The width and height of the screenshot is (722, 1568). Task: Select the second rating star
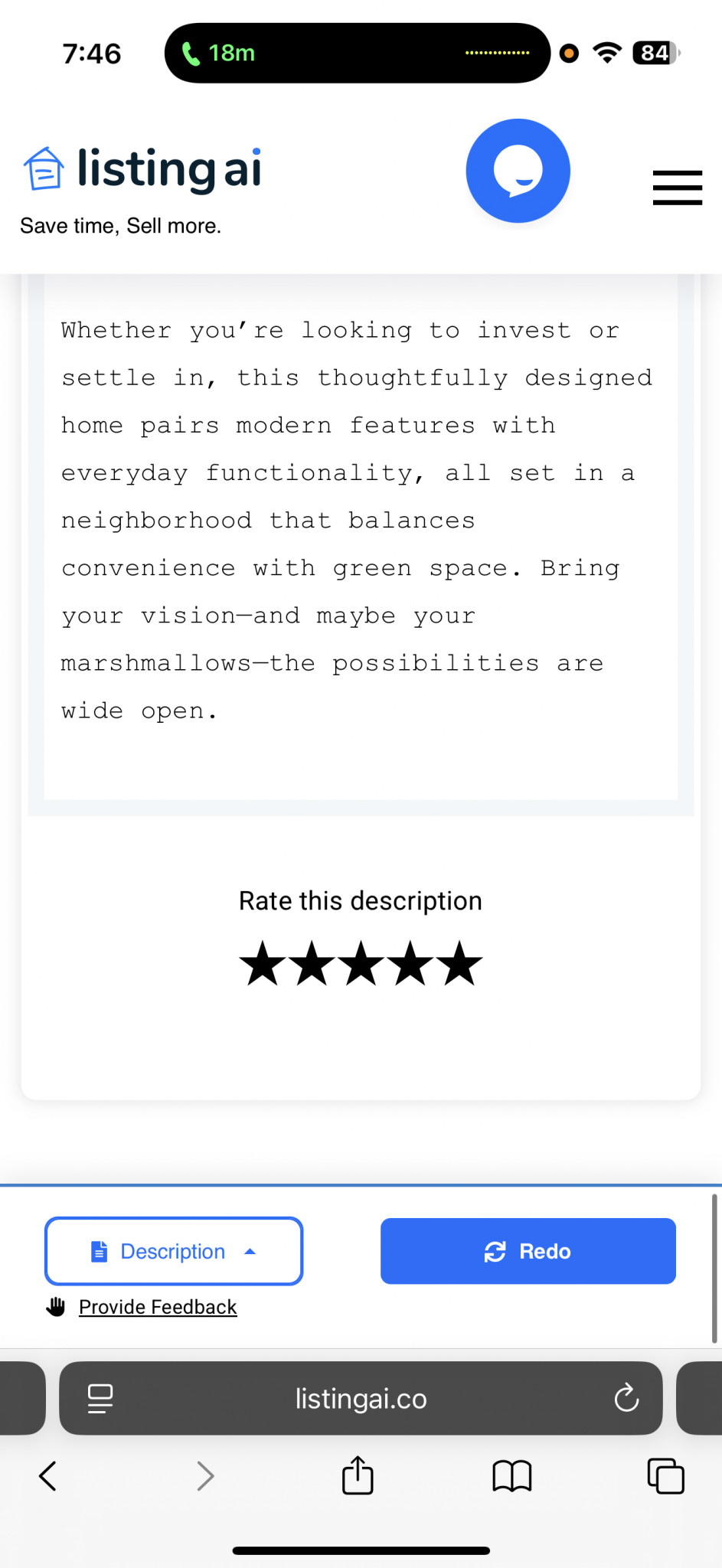(312, 963)
